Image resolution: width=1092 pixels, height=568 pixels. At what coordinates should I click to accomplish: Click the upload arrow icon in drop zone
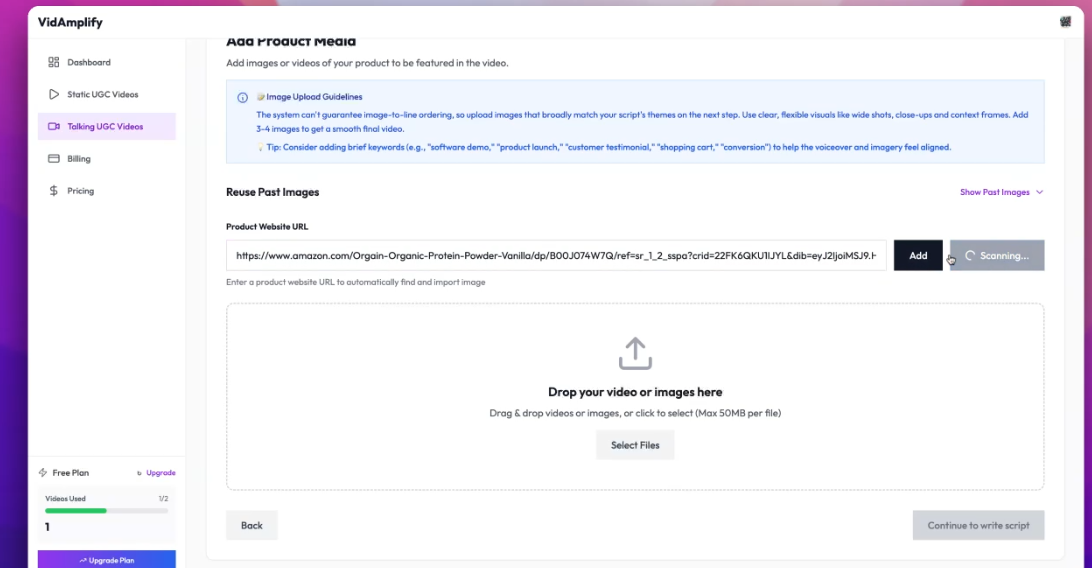point(635,354)
